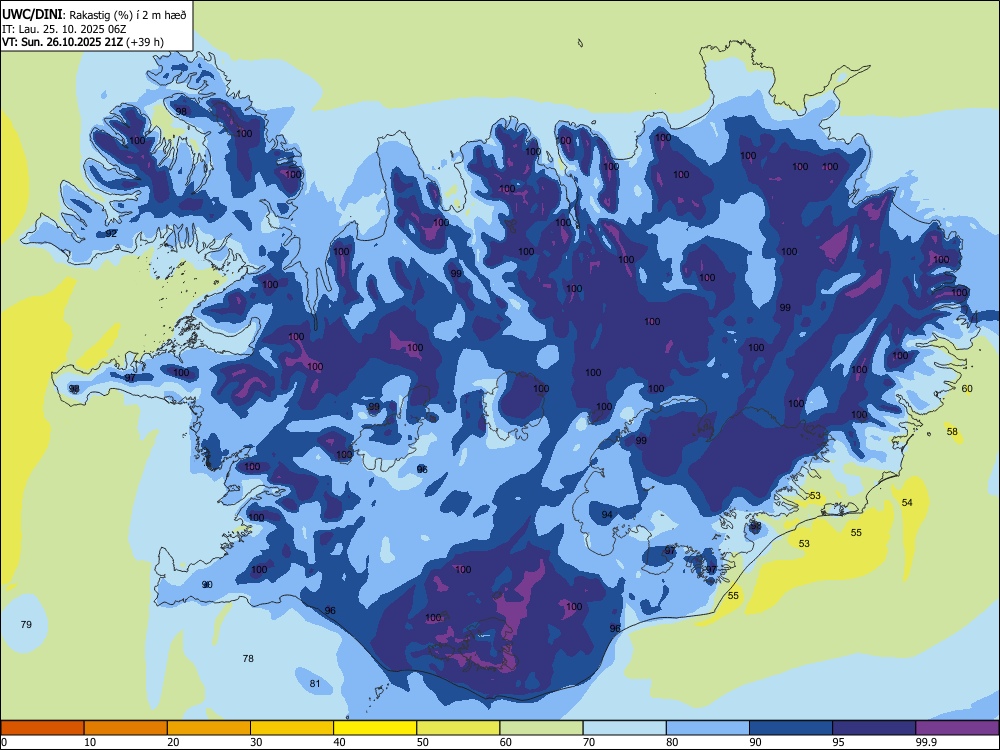Click the 90–95 dark blue legend swatch
Viewport: 1000px width, 750px height.
pyautogui.click(x=791, y=728)
